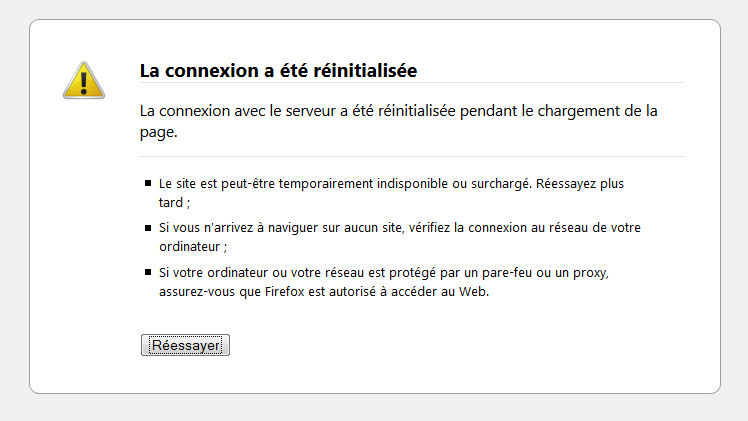This screenshot has width=748, height=421.
Task: Click the text 'Si vous n'arrivez à naviguer'
Action: click(239, 228)
